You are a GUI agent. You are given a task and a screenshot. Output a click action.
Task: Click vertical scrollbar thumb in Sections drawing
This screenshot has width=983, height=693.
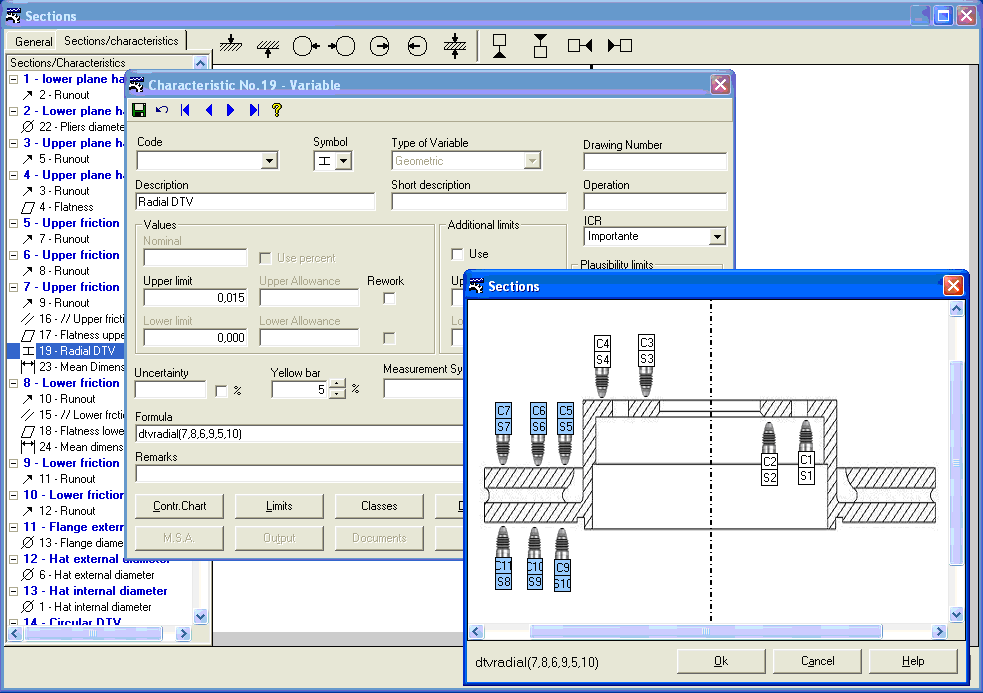point(956,463)
